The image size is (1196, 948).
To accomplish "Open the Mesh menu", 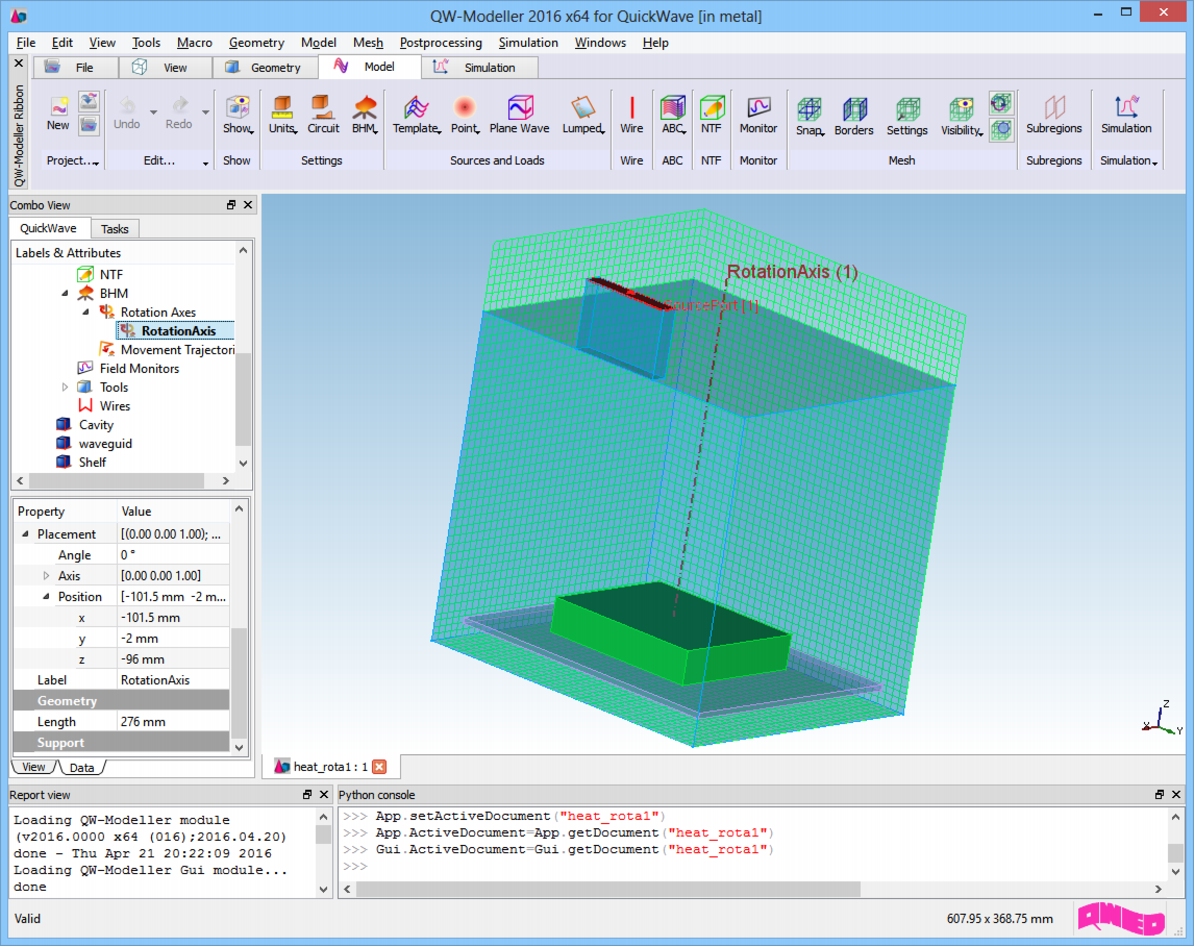I will pyautogui.click(x=368, y=43).
